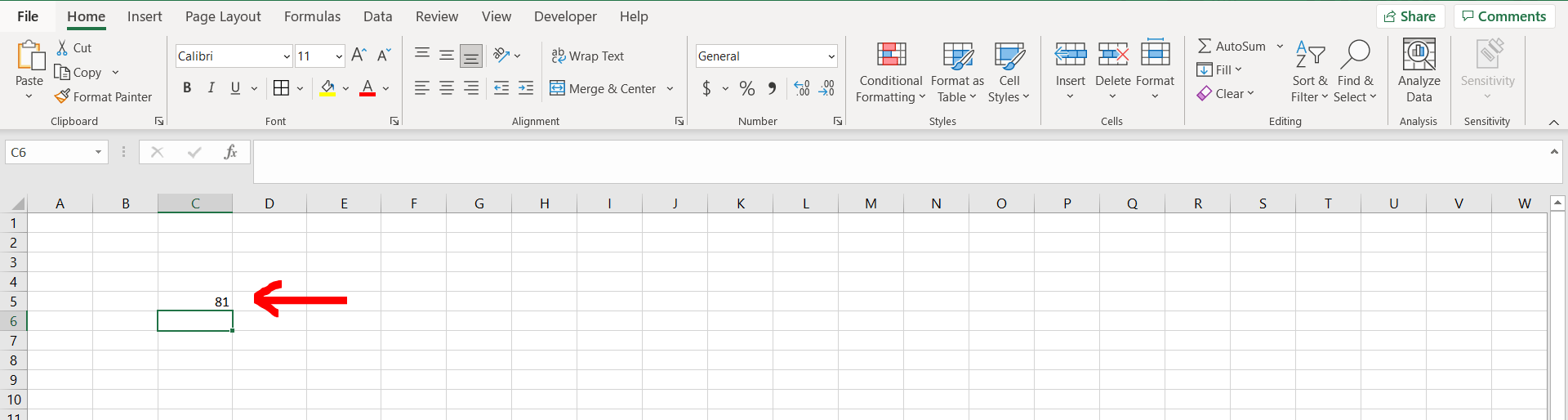Image resolution: width=1568 pixels, height=420 pixels.
Task: Open the font size dropdown
Action: point(339,56)
